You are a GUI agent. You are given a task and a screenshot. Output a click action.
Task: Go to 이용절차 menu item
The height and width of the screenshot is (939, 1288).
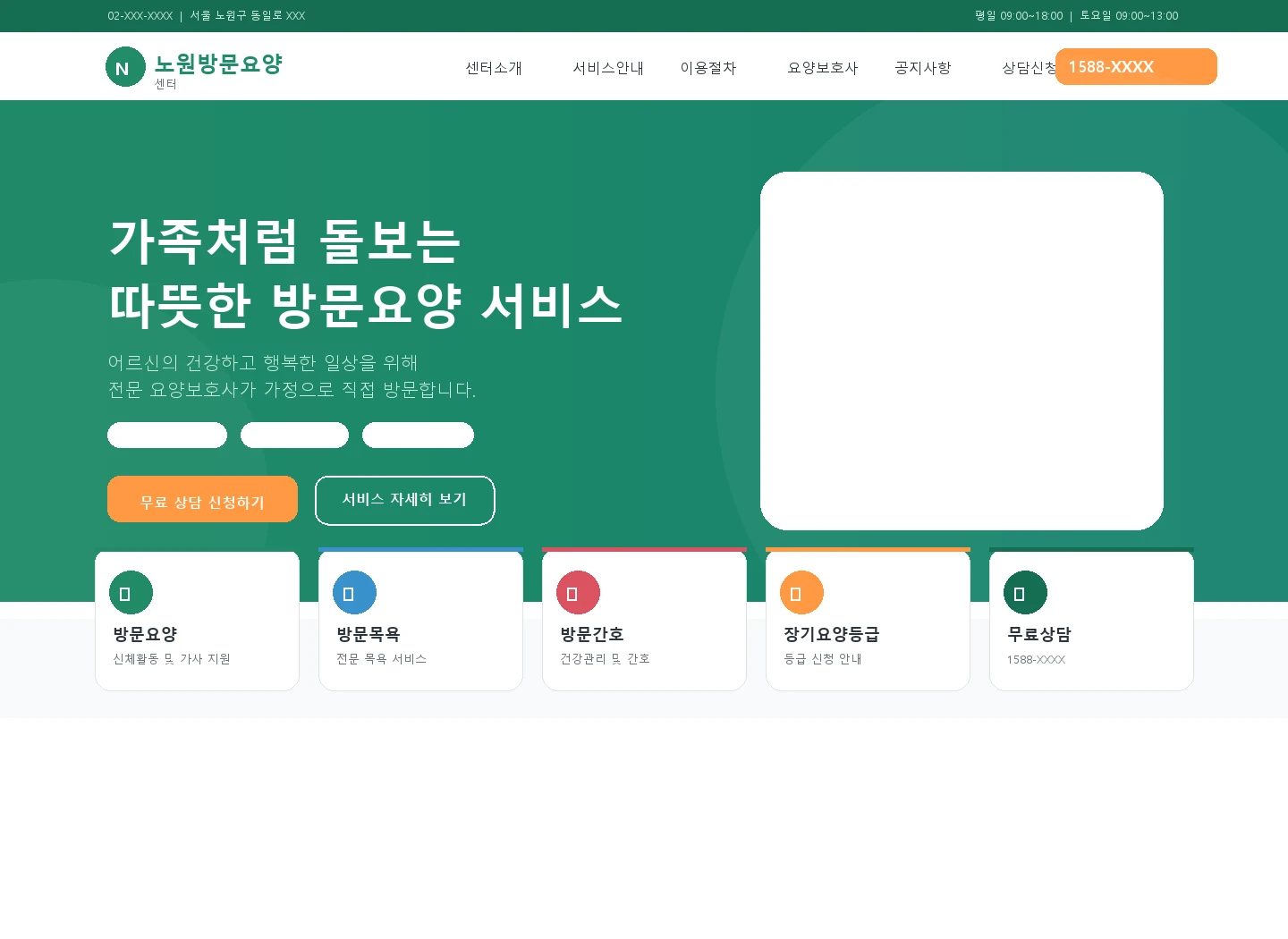click(x=708, y=68)
